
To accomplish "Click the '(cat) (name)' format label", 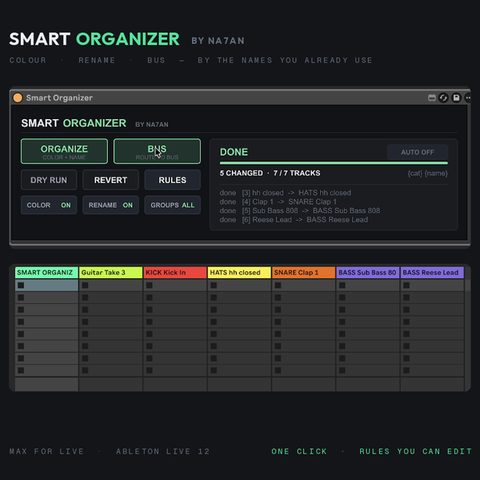I will point(428,173).
